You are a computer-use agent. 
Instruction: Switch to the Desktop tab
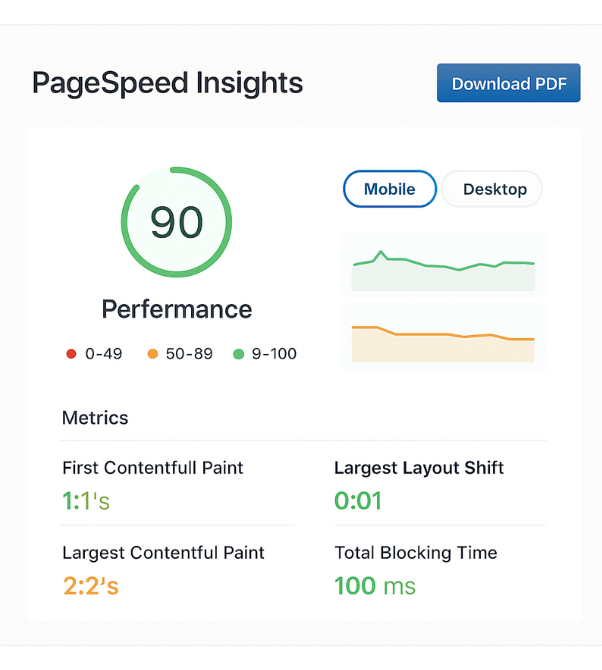click(x=492, y=189)
